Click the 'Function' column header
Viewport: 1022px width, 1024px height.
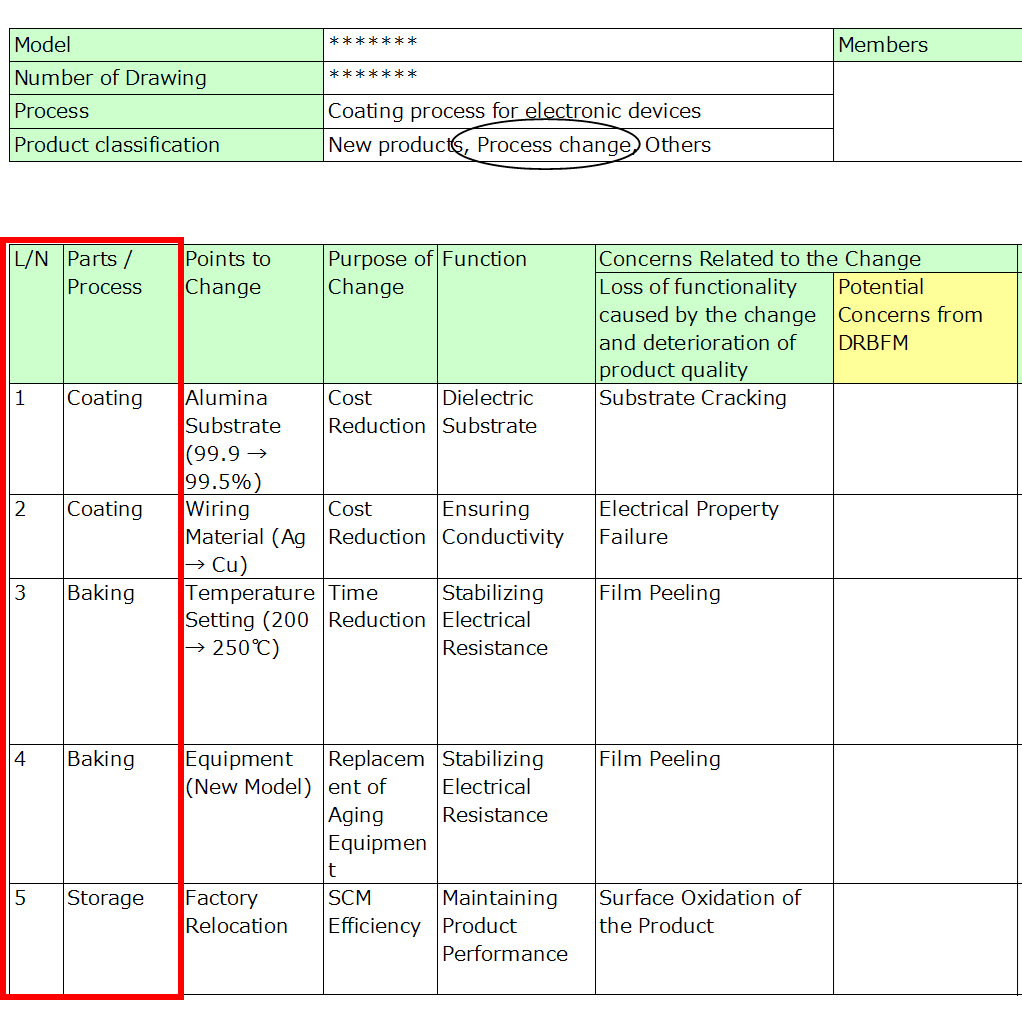coord(517,314)
